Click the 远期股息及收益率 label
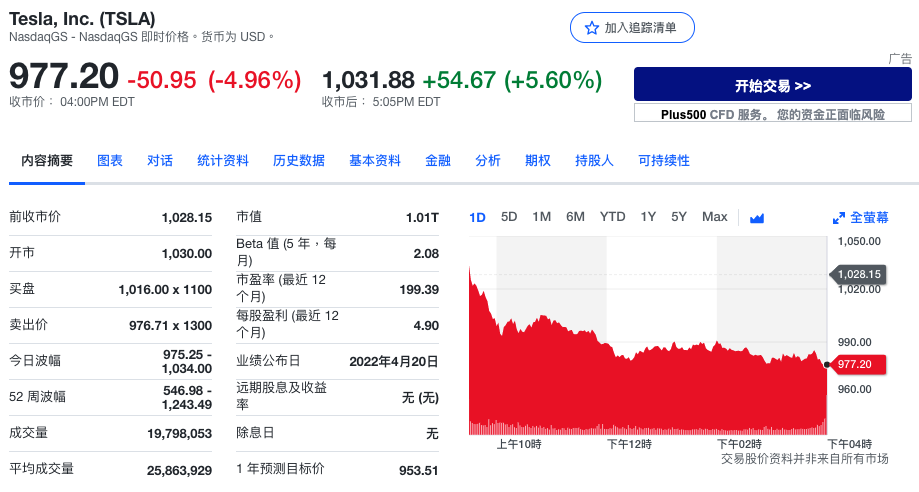 click(x=281, y=396)
